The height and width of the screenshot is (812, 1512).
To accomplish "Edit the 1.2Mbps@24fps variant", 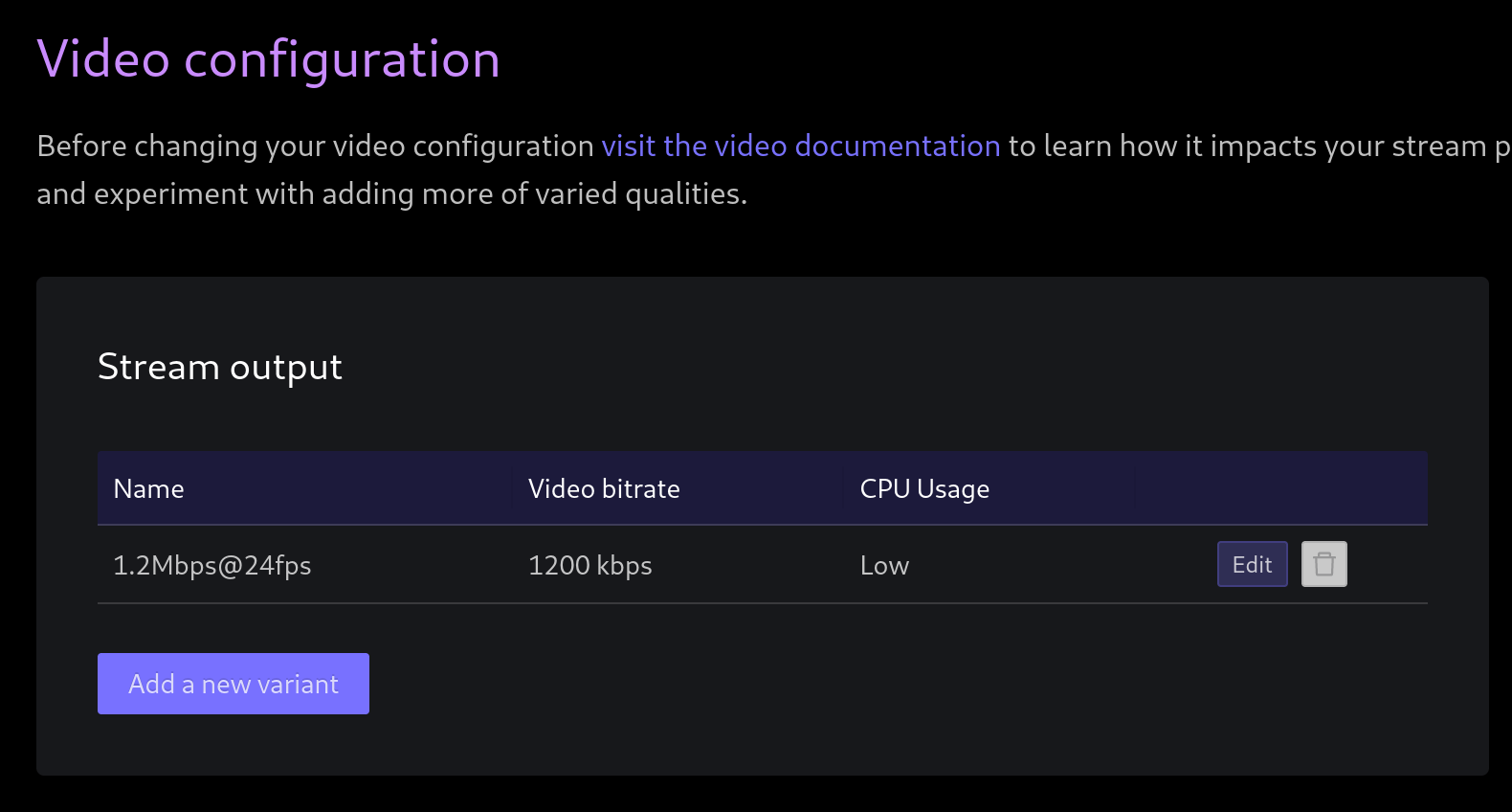I will (x=1252, y=564).
